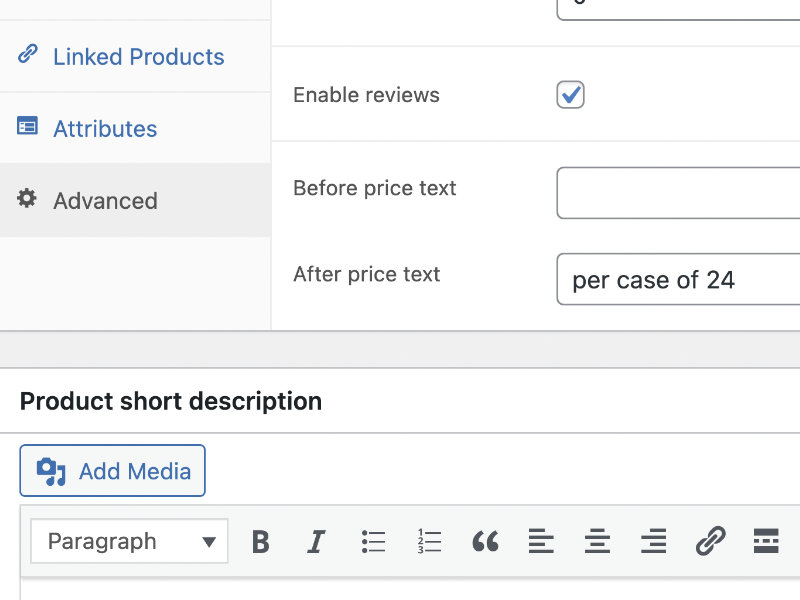The height and width of the screenshot is (600, 800).
Task: Click the chain icon next to Linked Products
Action: (x=27, y=56)
